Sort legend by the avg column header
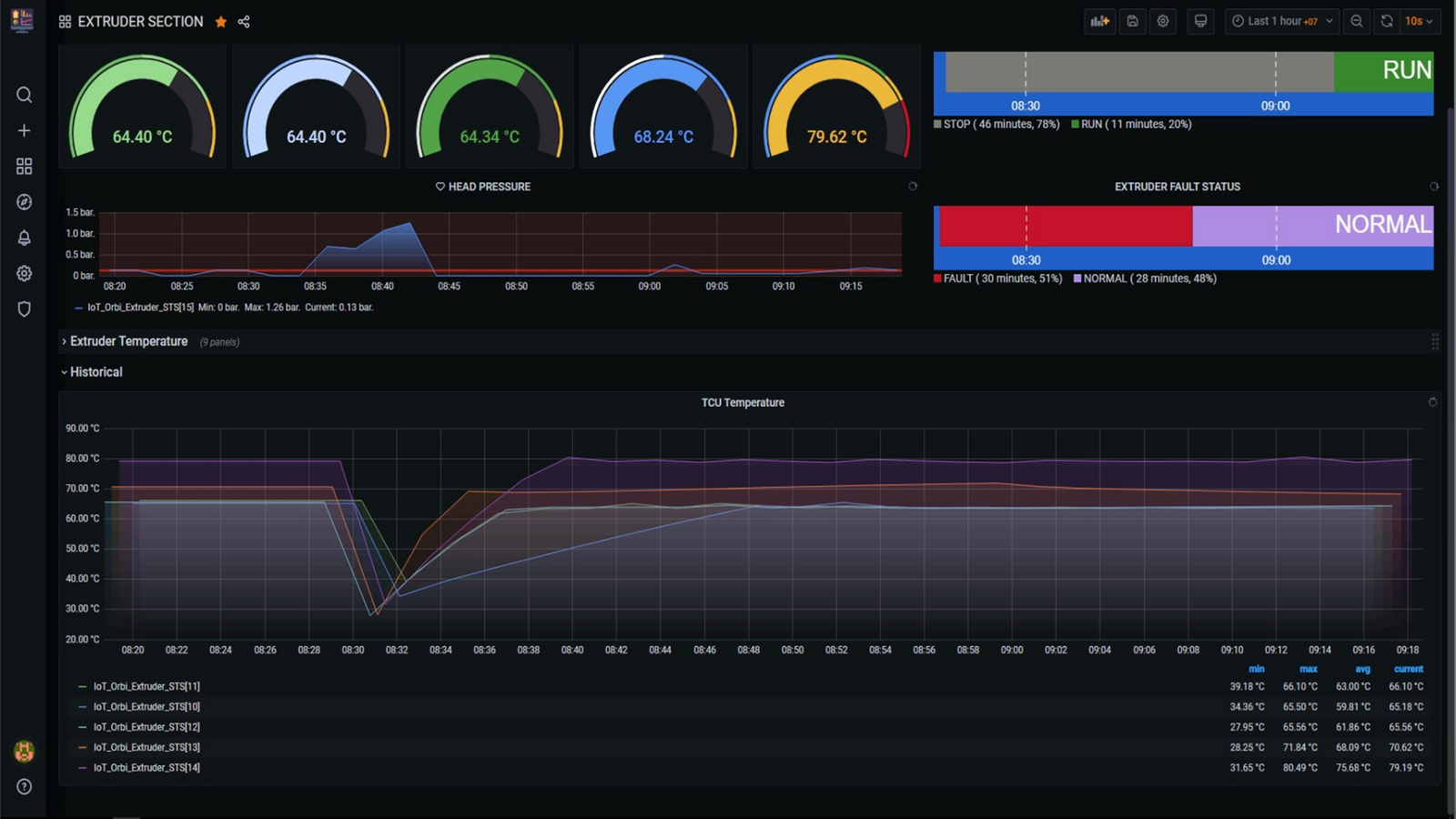Image resolution: width=1456 pixels, height=819 pixels. click(1361, 669)
